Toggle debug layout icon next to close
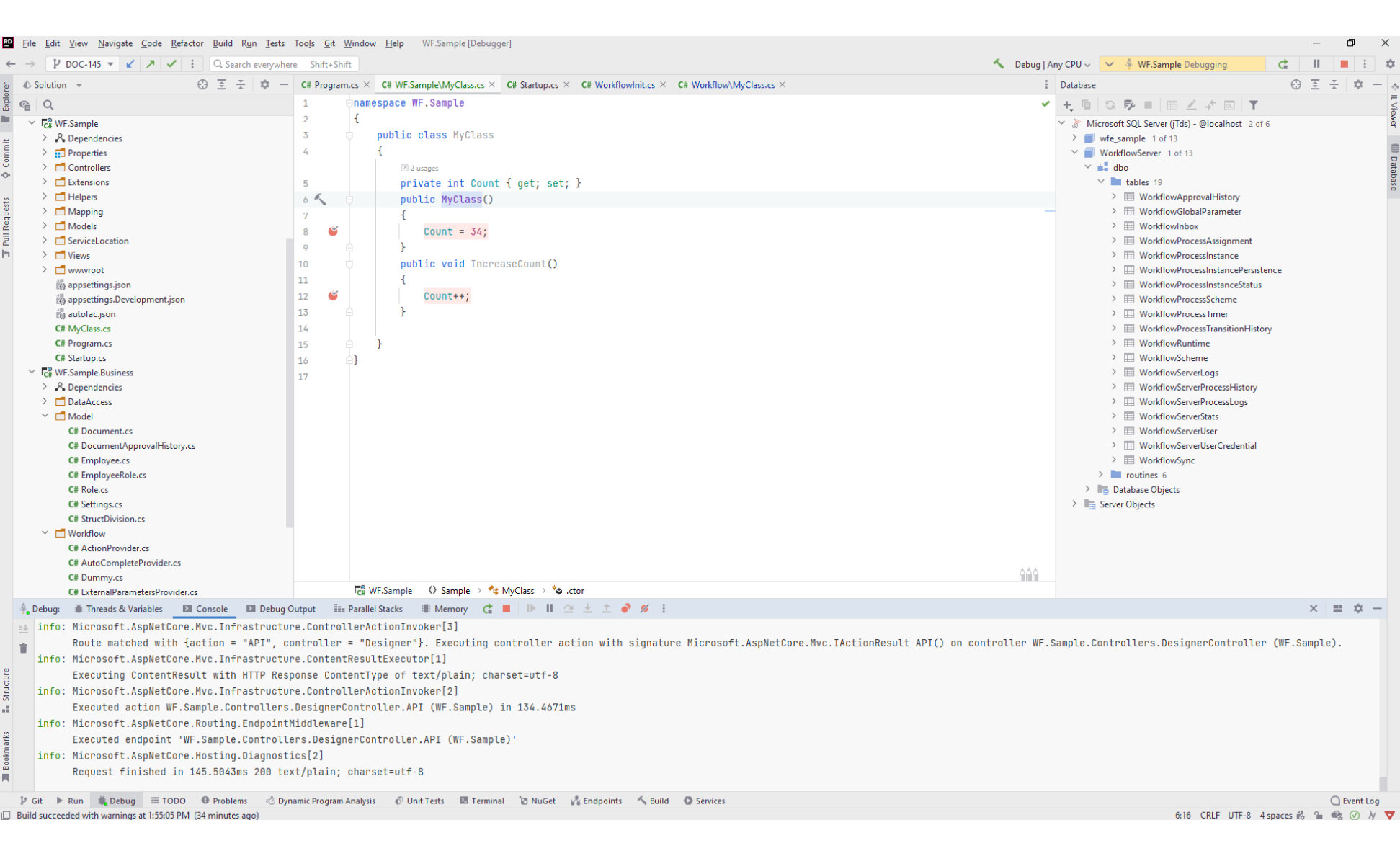The image size is (1400, 856). (1337, 609)
